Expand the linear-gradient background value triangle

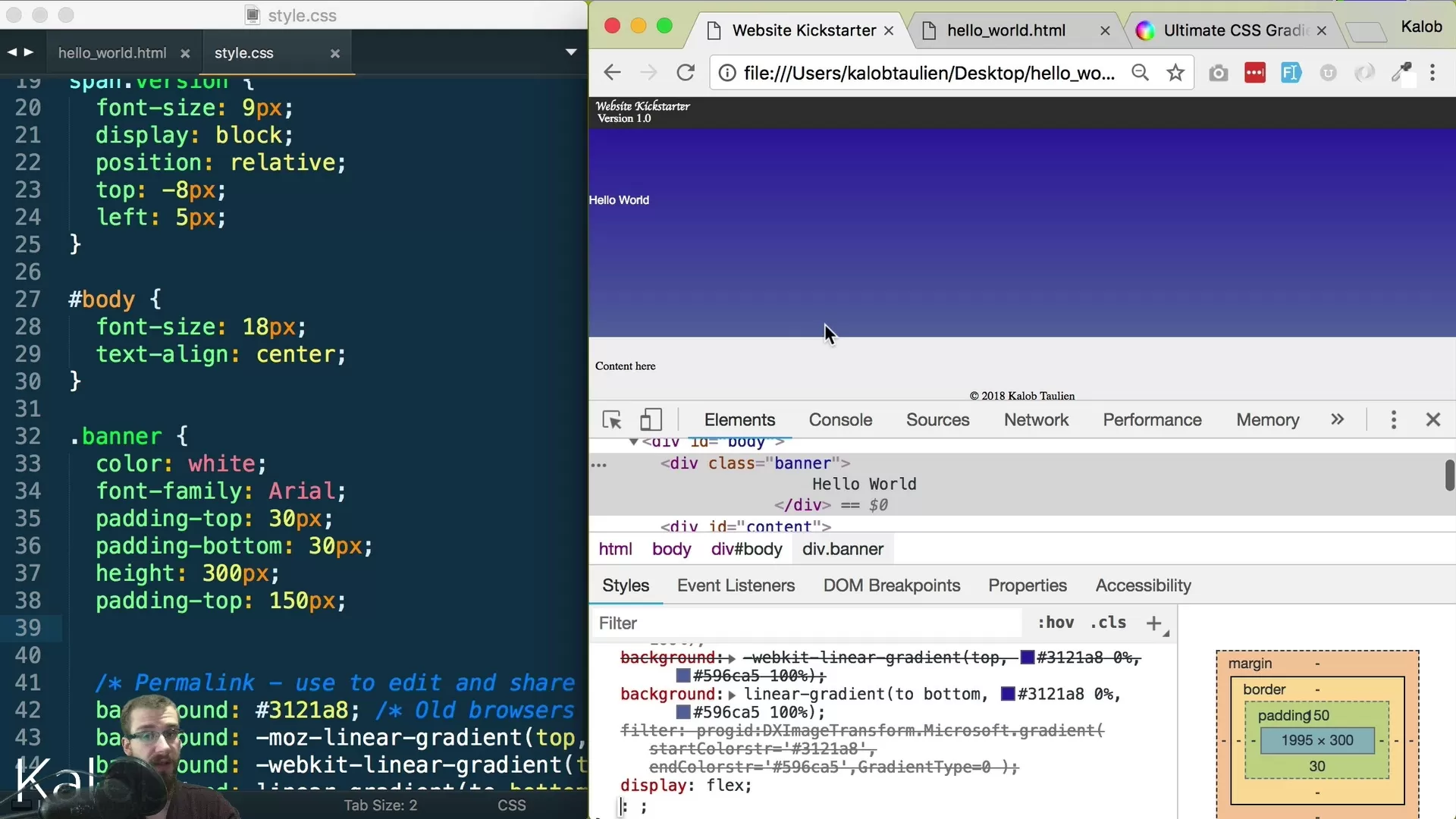click(x=732, y=695)
